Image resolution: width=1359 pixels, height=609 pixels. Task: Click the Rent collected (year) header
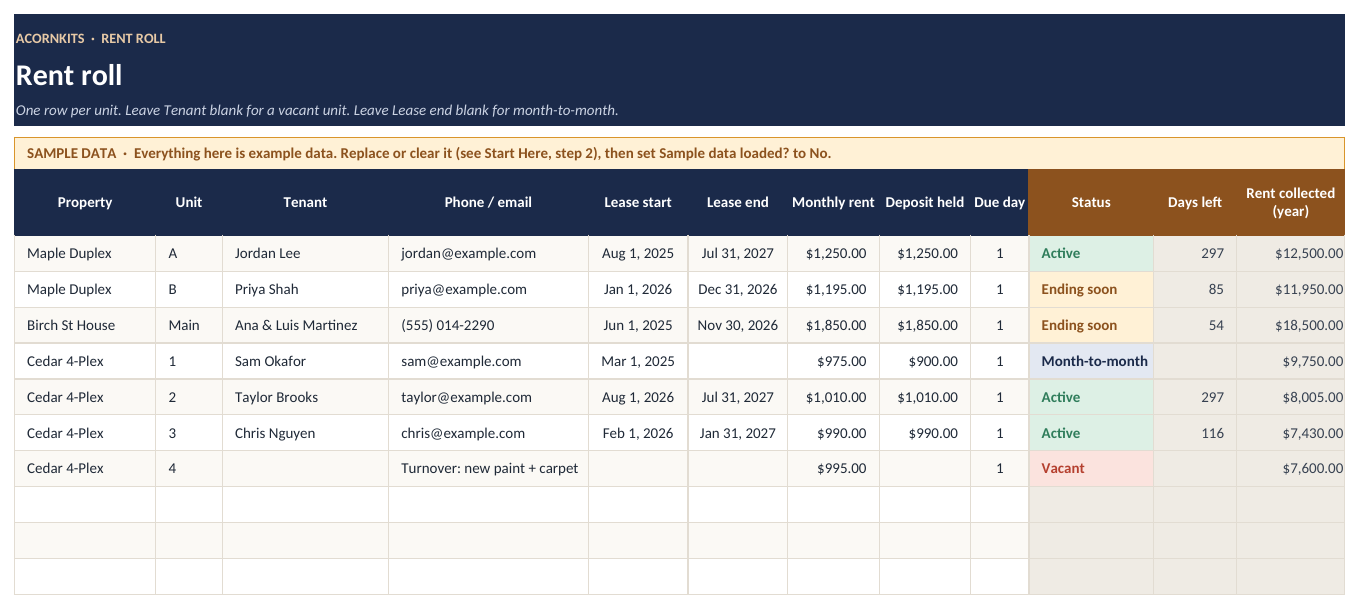(x=1290, y=202)
